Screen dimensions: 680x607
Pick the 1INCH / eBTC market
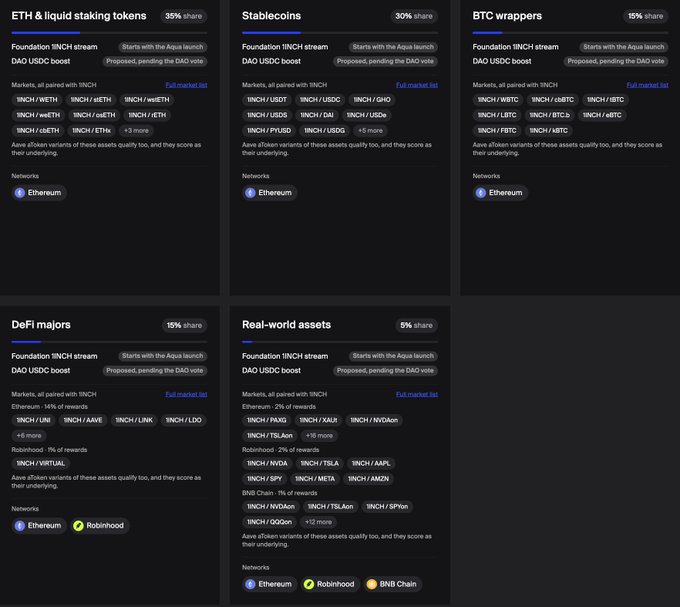(602, 115)
